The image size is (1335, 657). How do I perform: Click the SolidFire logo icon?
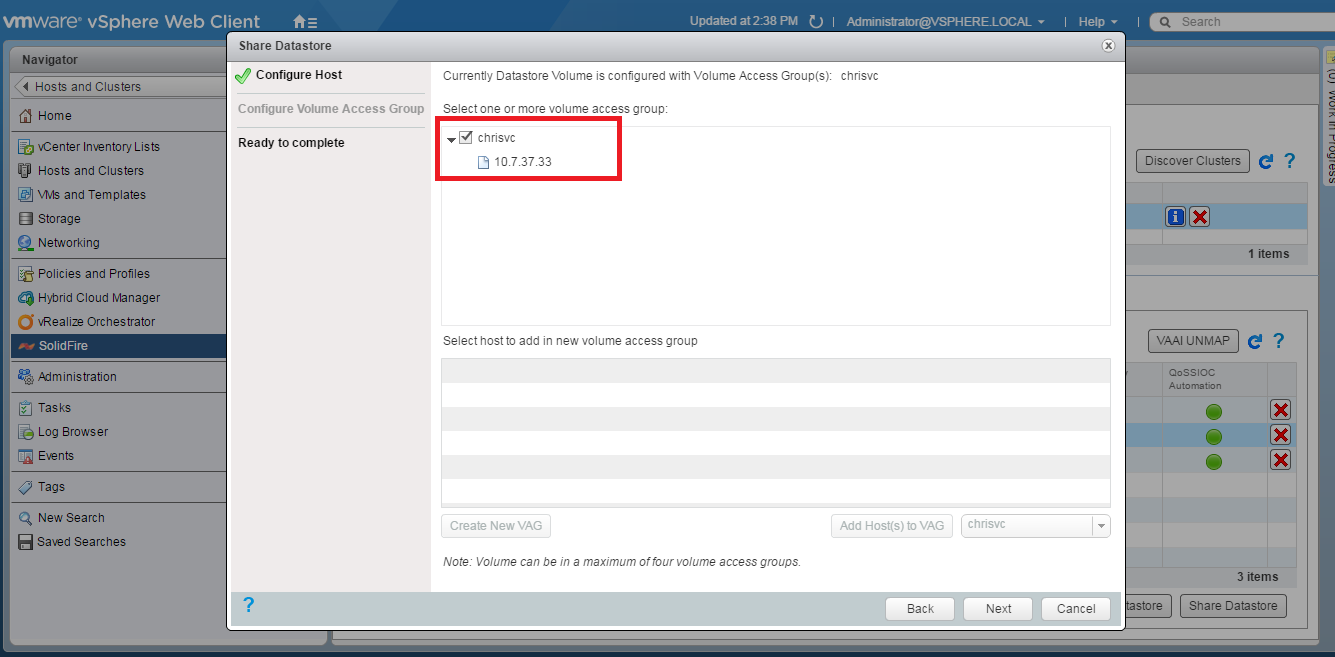(26, 346)
